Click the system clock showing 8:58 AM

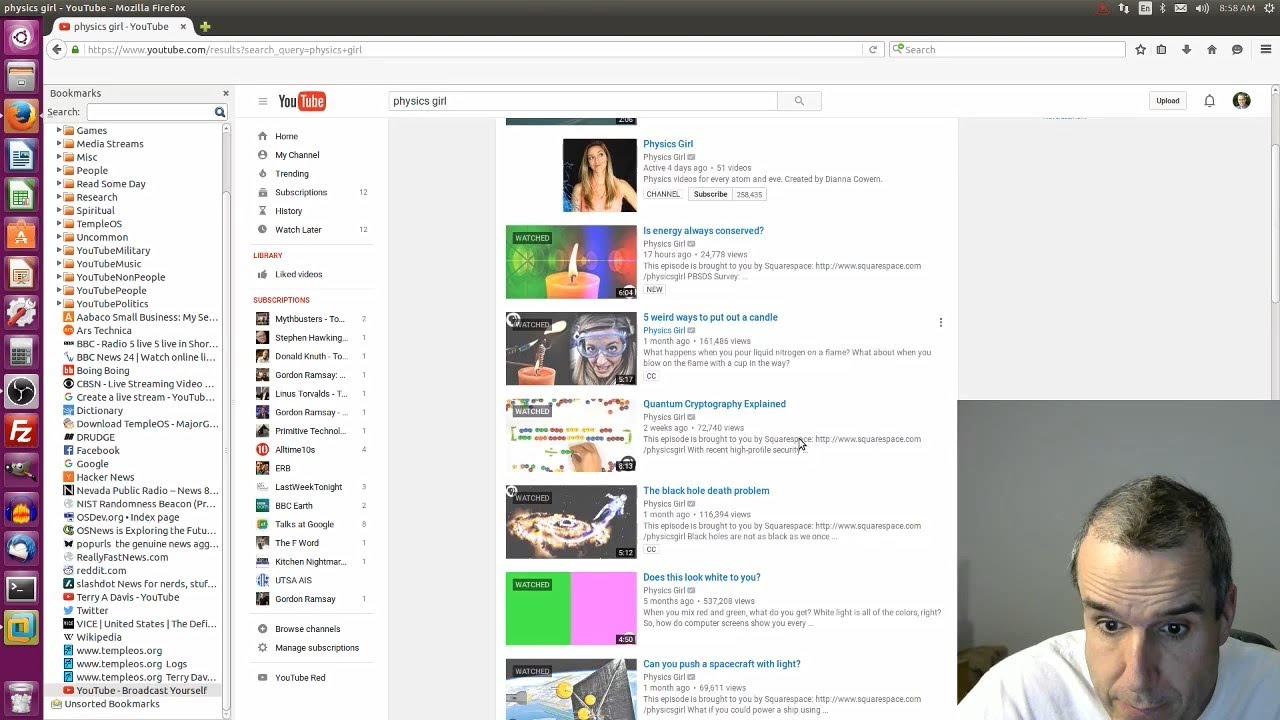coord(1237,8)
